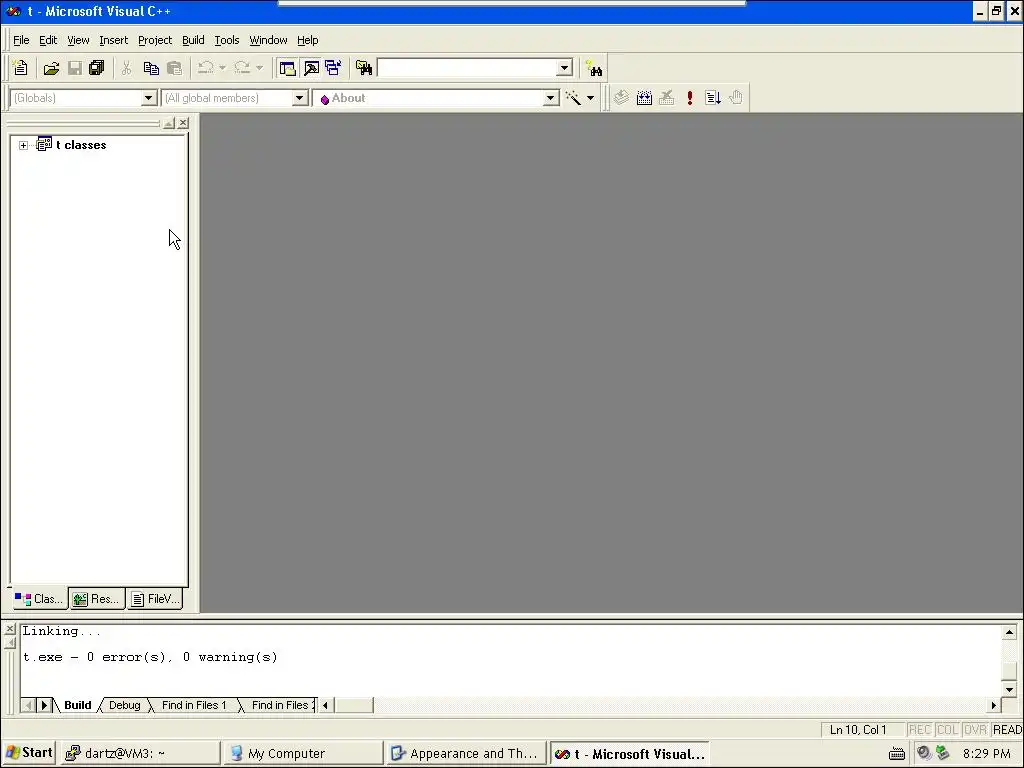Click the Undo arrow icon
The width and height of the screenshot is (1024, 768).
[206, 68]
